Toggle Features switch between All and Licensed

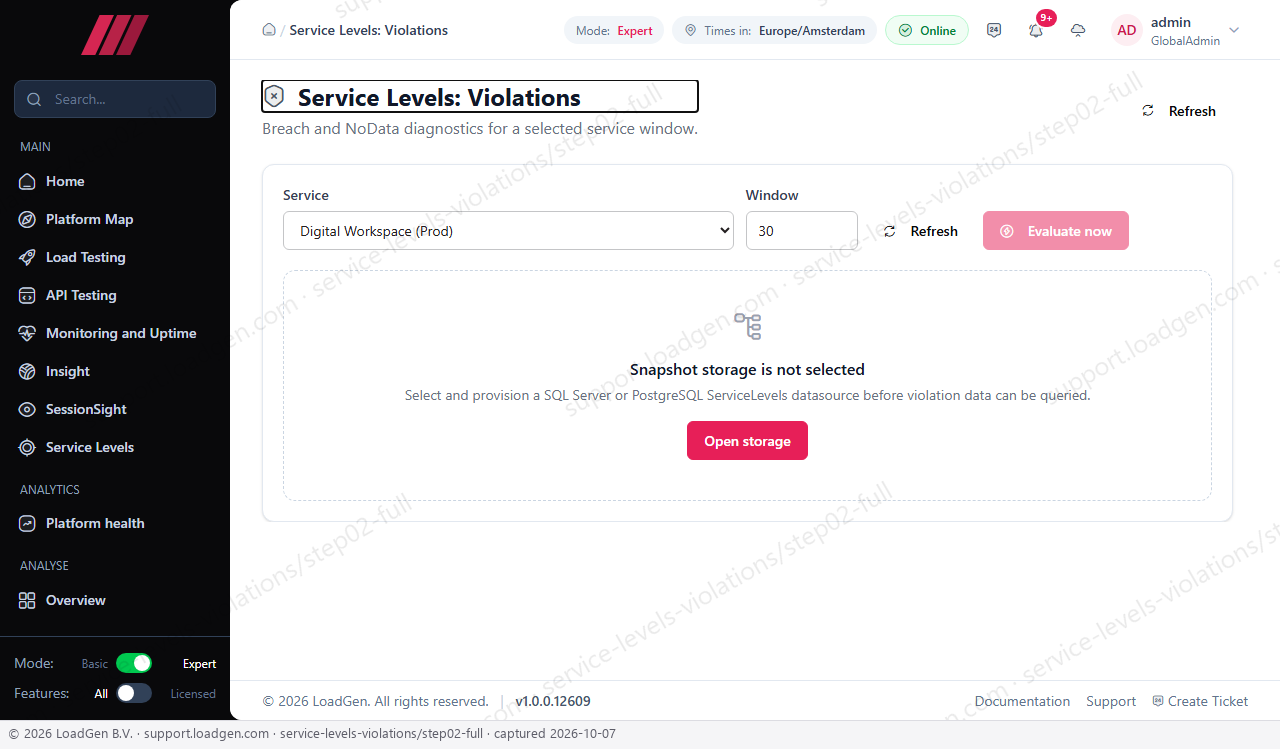[x=134, y=693]
